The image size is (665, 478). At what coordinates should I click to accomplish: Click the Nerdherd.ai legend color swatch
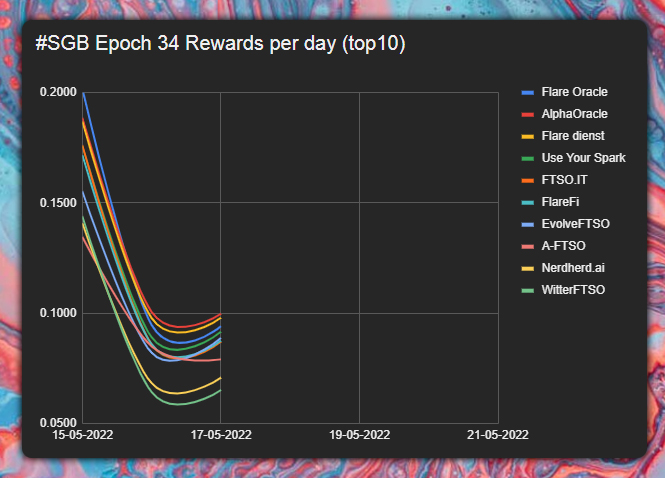click(528, 268)
